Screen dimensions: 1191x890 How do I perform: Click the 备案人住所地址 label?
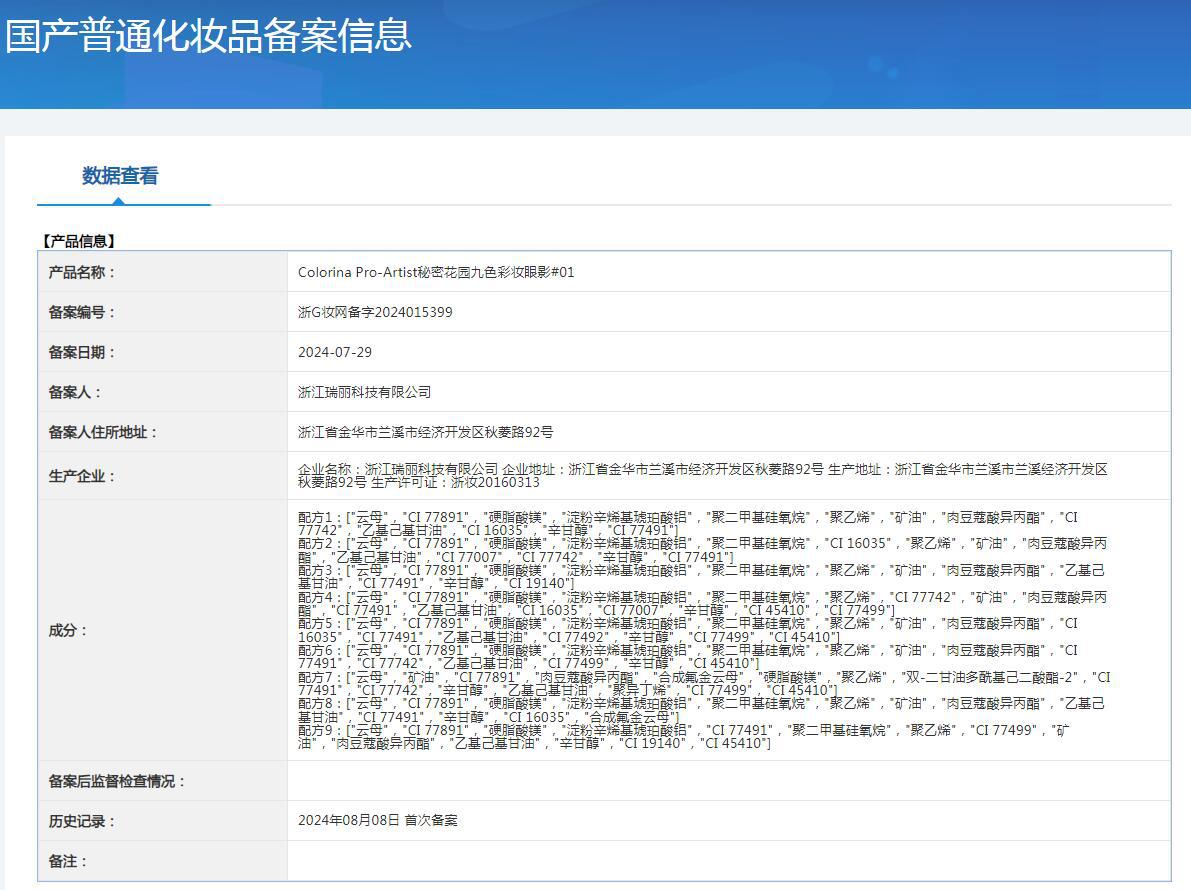tap(103, 432)
